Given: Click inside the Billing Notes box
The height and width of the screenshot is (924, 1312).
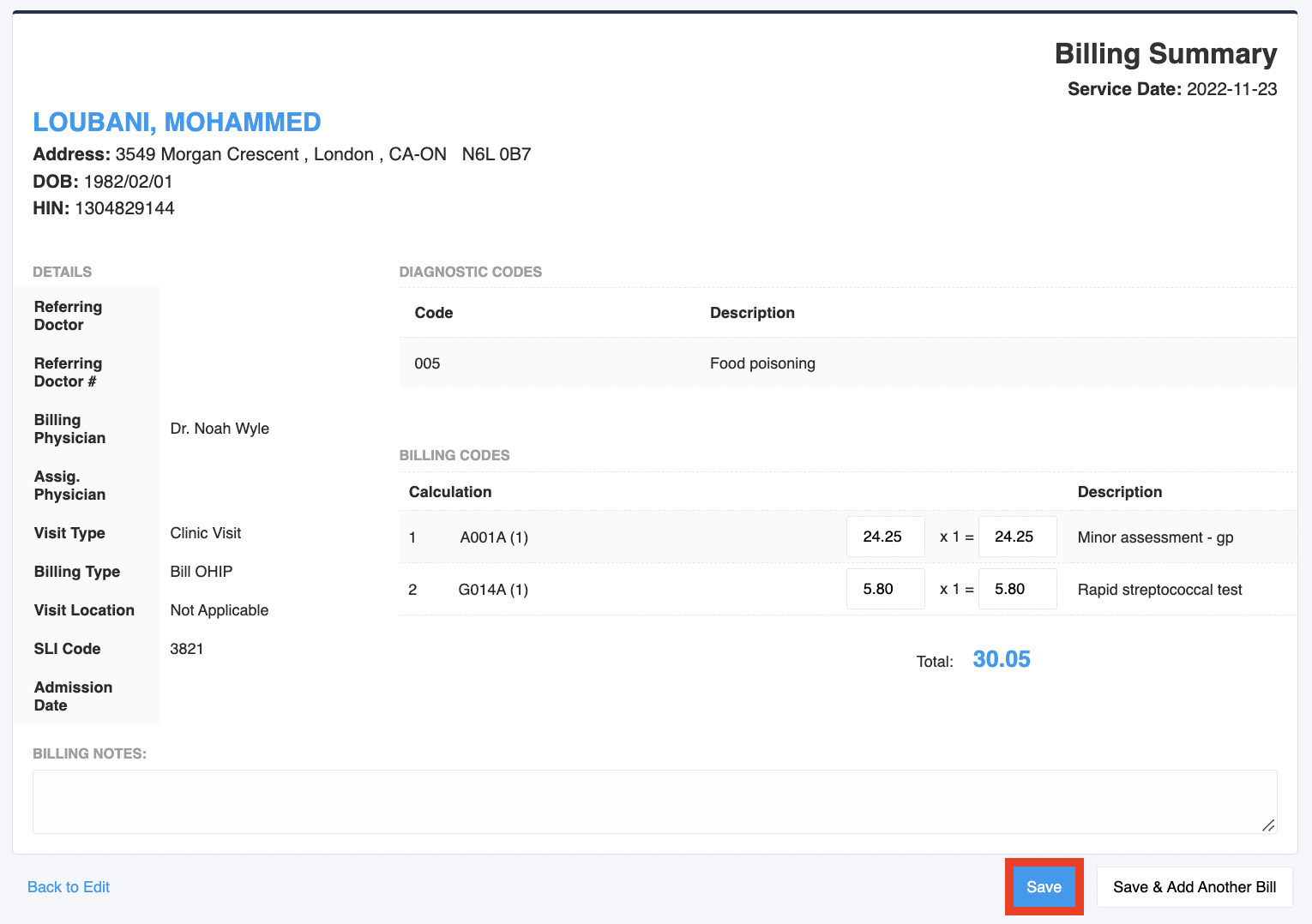Looking at the screenshot, I should (652, 800).
